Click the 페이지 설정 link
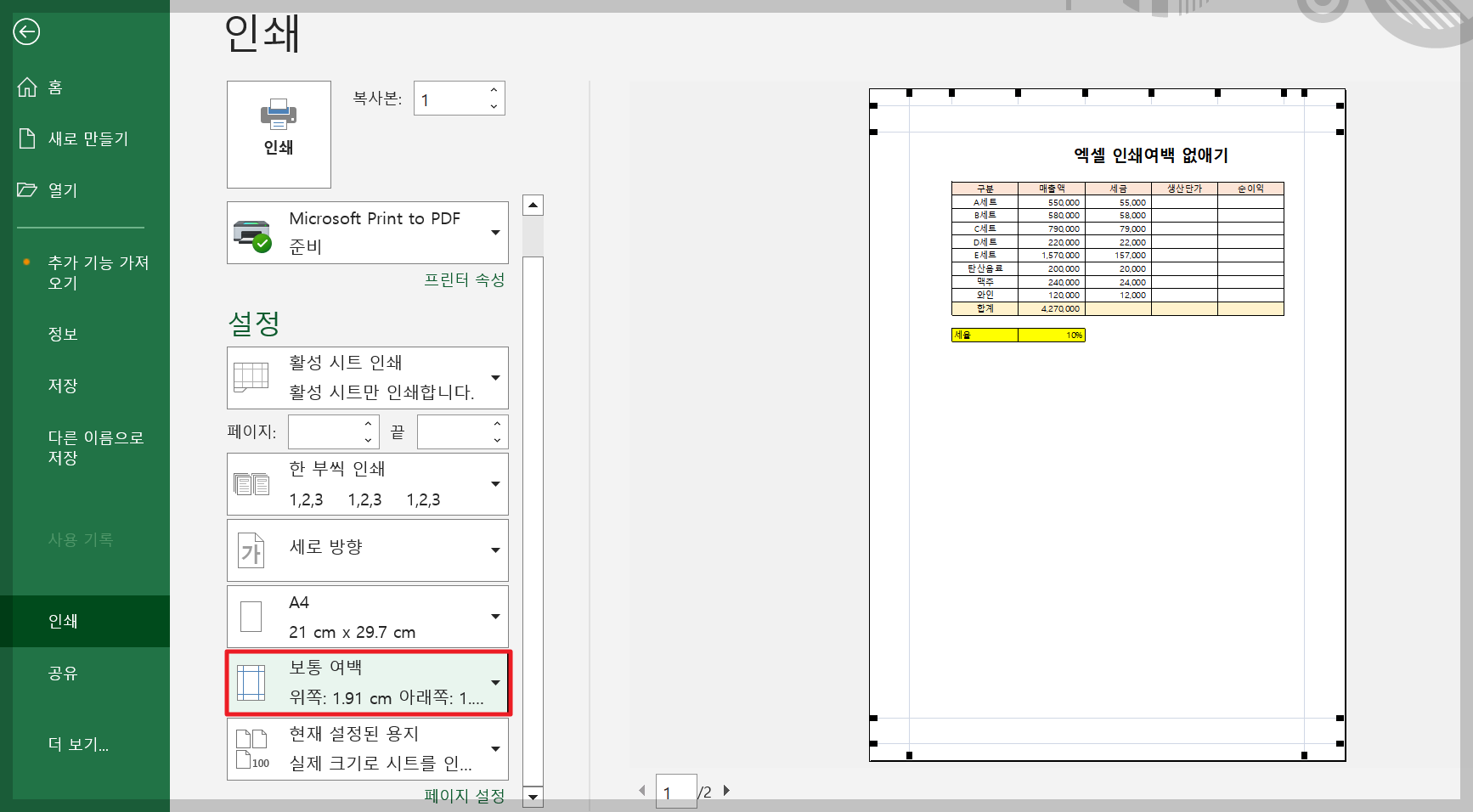Image resolution: width=1473 pixels, height=812 pixels. pos(464,796)
